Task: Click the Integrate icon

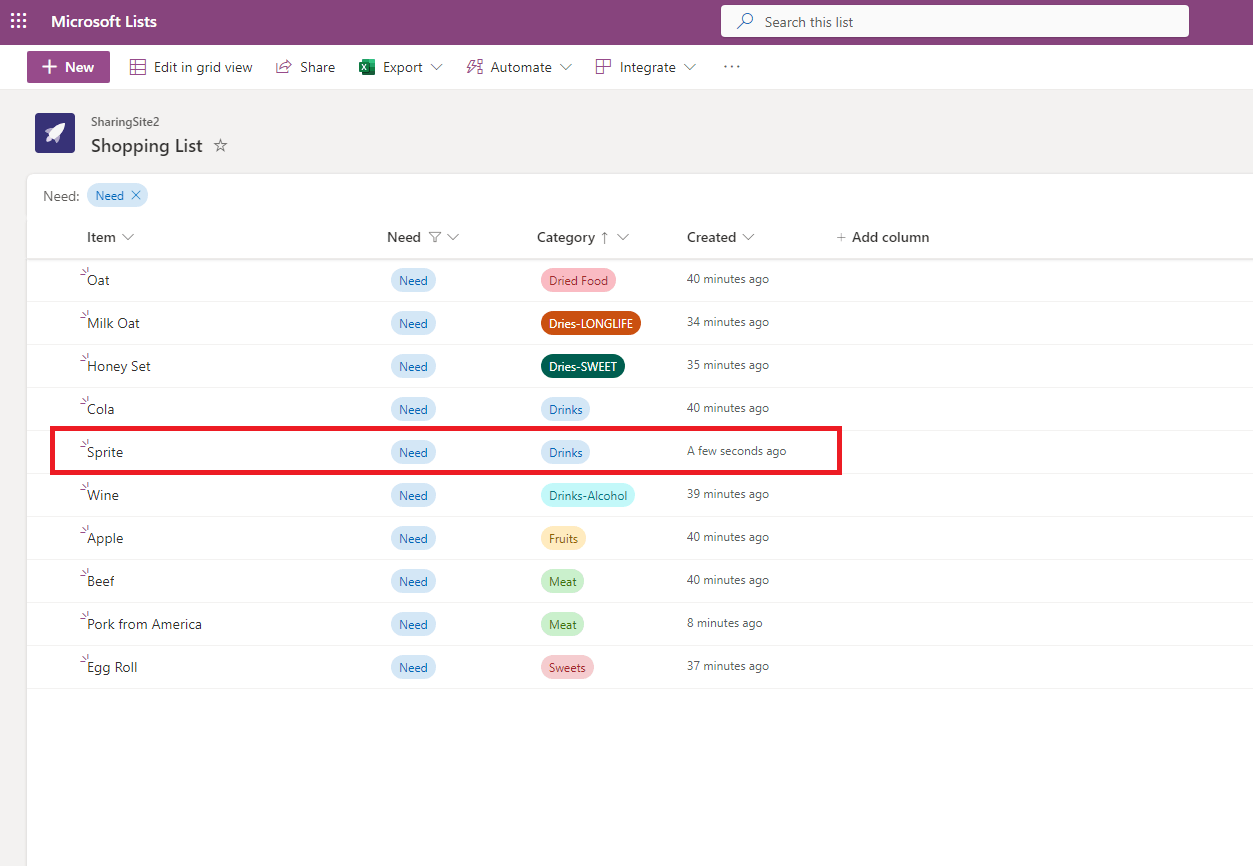Action: (x=603, y=67)
